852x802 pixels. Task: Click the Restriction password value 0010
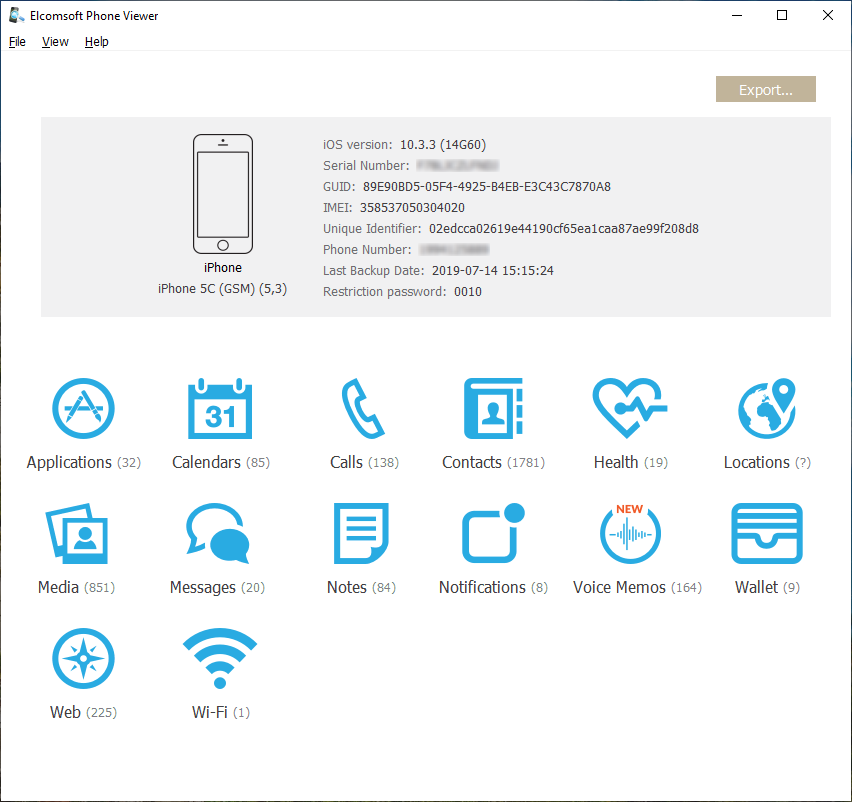coord(468,292)
